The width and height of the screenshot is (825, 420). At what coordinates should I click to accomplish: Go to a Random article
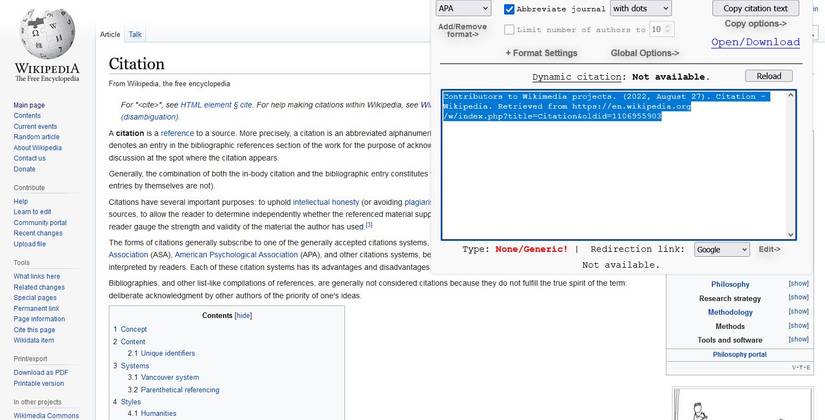coord(36,137)
